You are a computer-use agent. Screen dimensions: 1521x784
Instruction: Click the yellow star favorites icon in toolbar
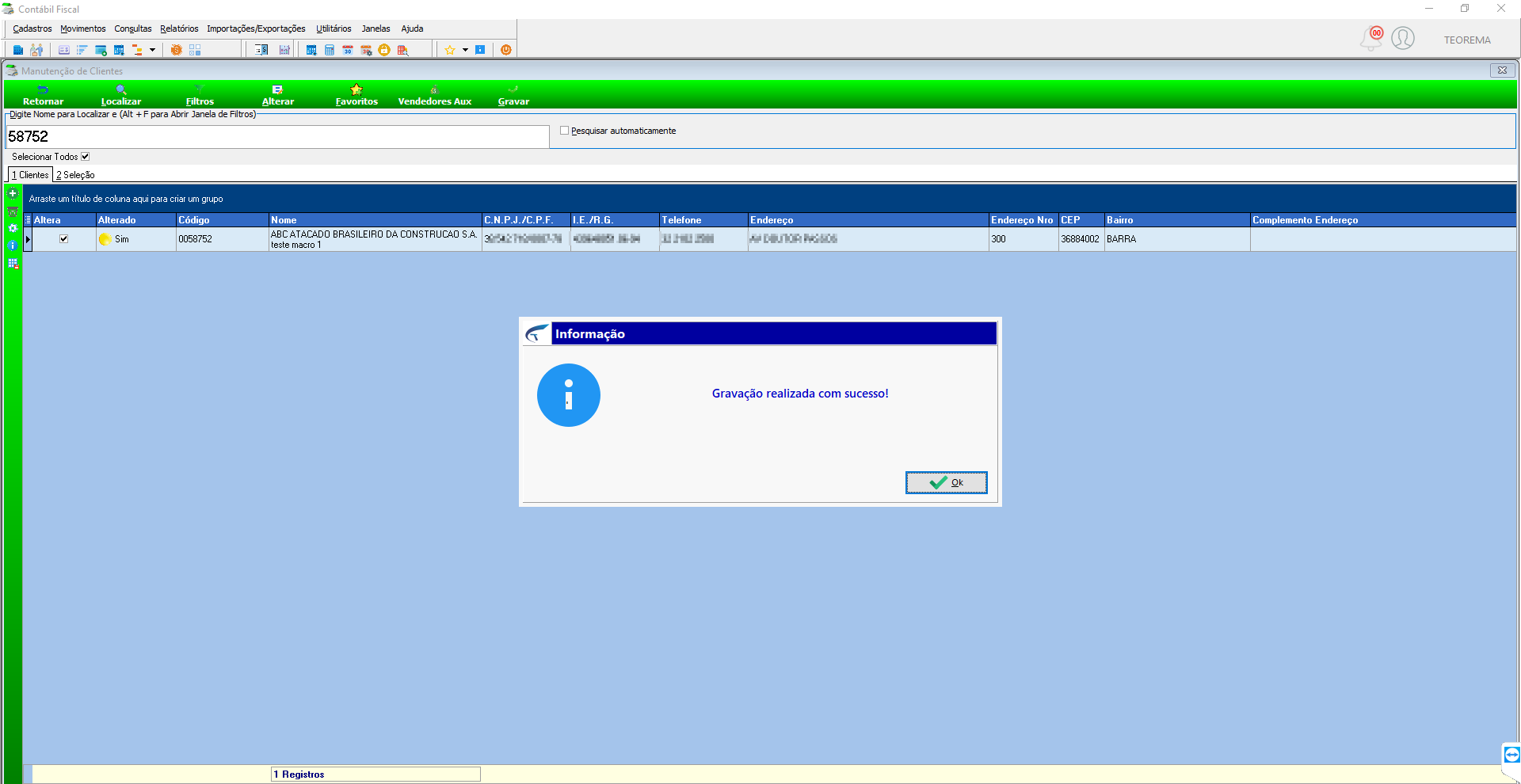[450, 50]
